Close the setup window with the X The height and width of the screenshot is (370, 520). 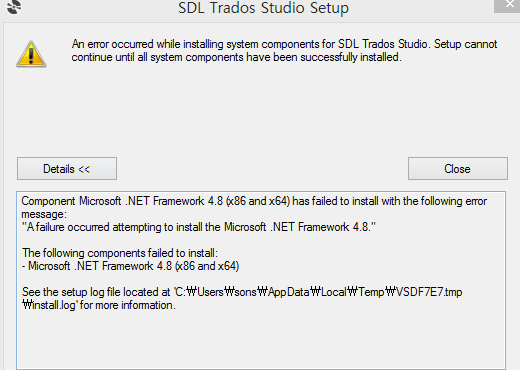[508, 5]
